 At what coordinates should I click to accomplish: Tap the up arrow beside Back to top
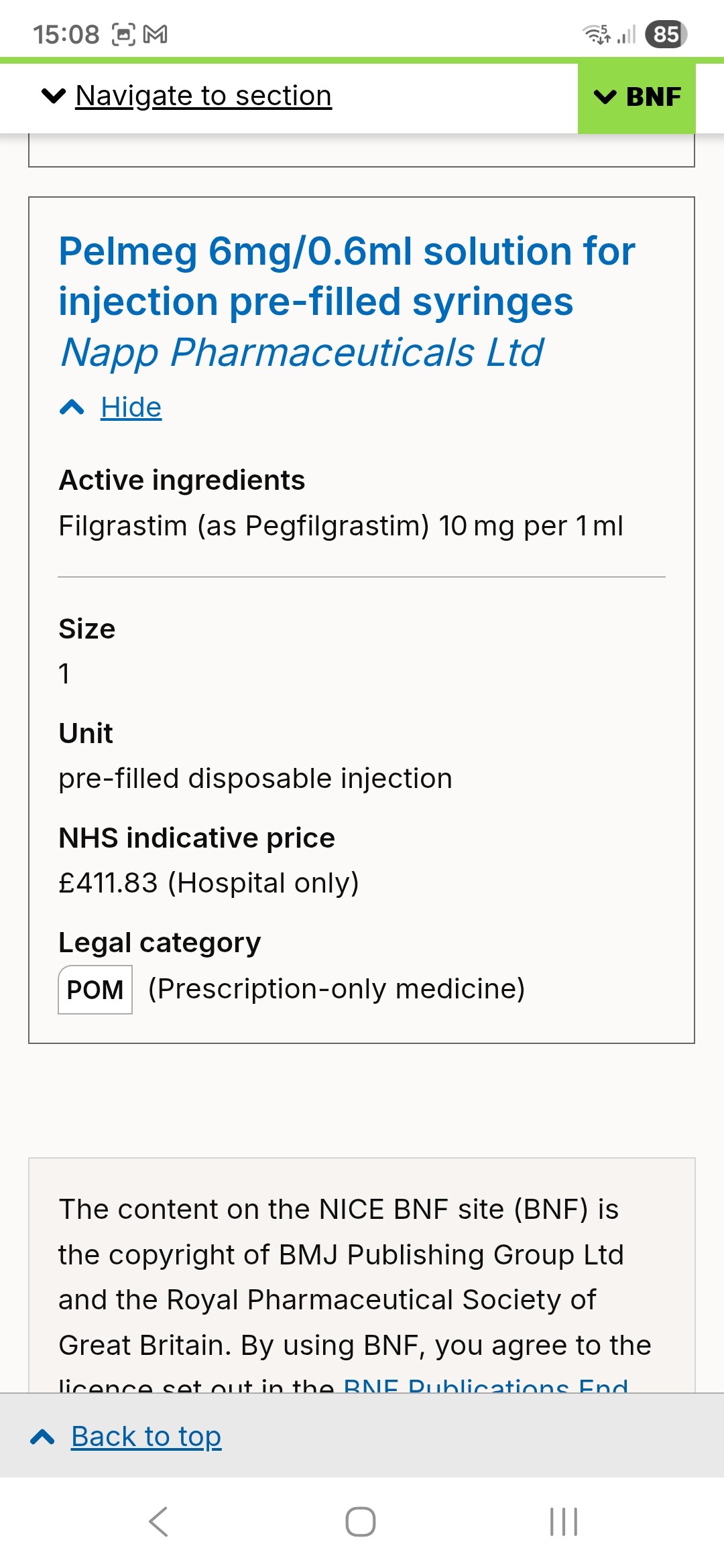(x=43, y=1437)
